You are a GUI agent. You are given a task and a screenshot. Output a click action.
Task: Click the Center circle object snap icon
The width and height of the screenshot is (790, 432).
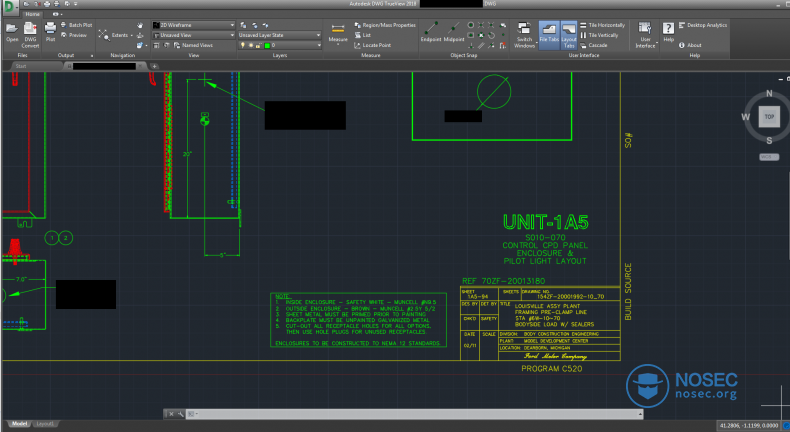[470, 25]
